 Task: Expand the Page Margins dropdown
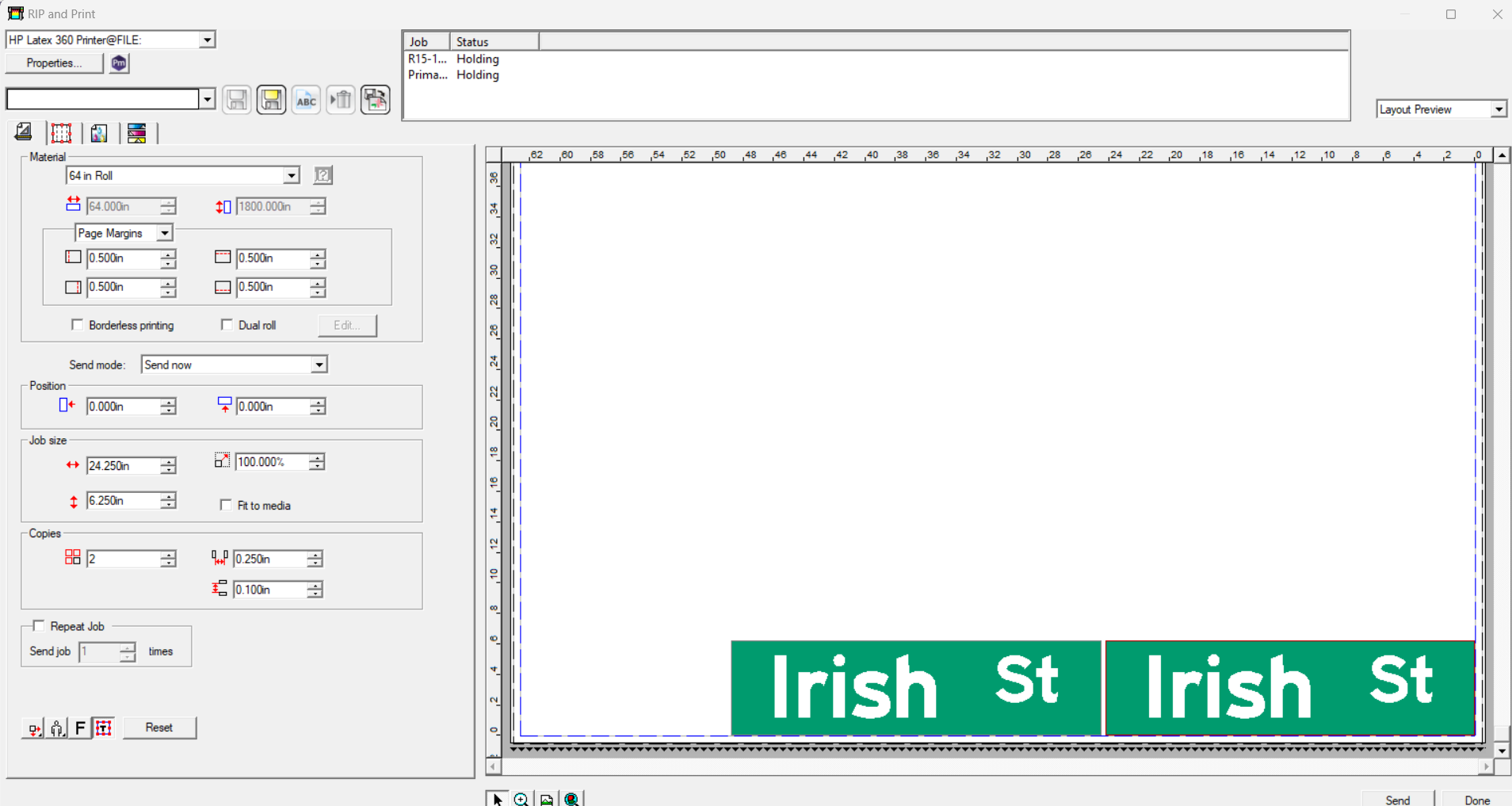164,233
